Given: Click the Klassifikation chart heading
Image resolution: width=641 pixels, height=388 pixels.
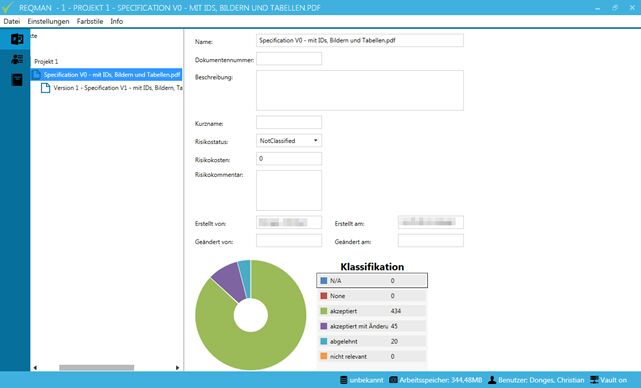Looking at the screenshot, I should click(x=372, y=267).
